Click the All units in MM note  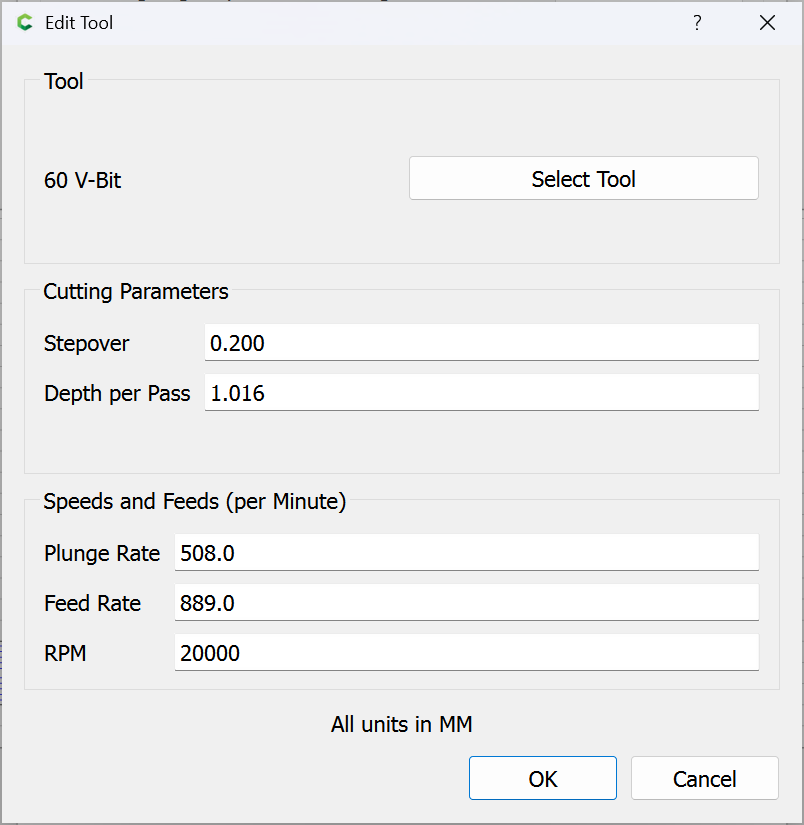point(401,725)
